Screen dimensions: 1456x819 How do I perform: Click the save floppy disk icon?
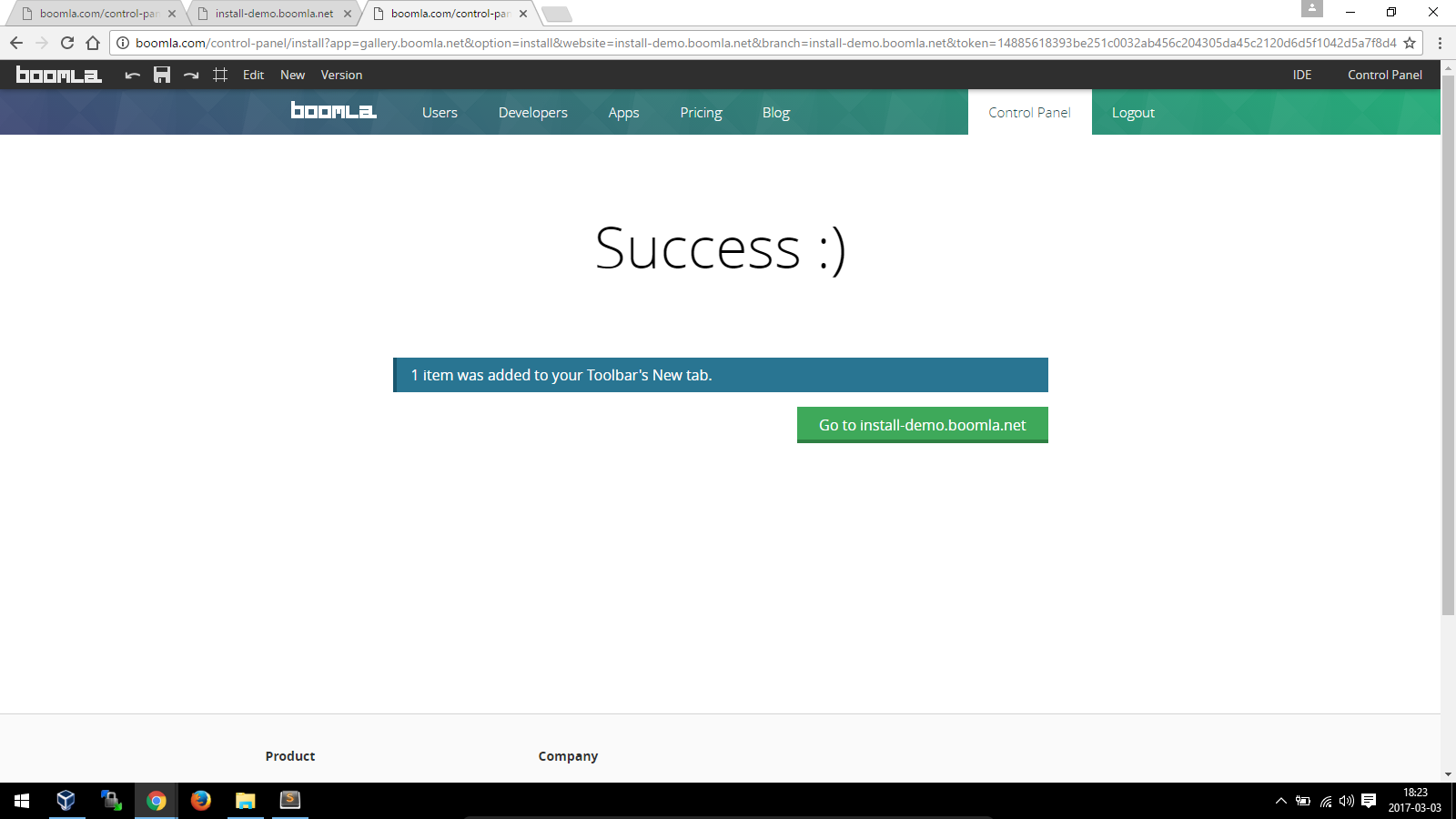coord(162,75)
